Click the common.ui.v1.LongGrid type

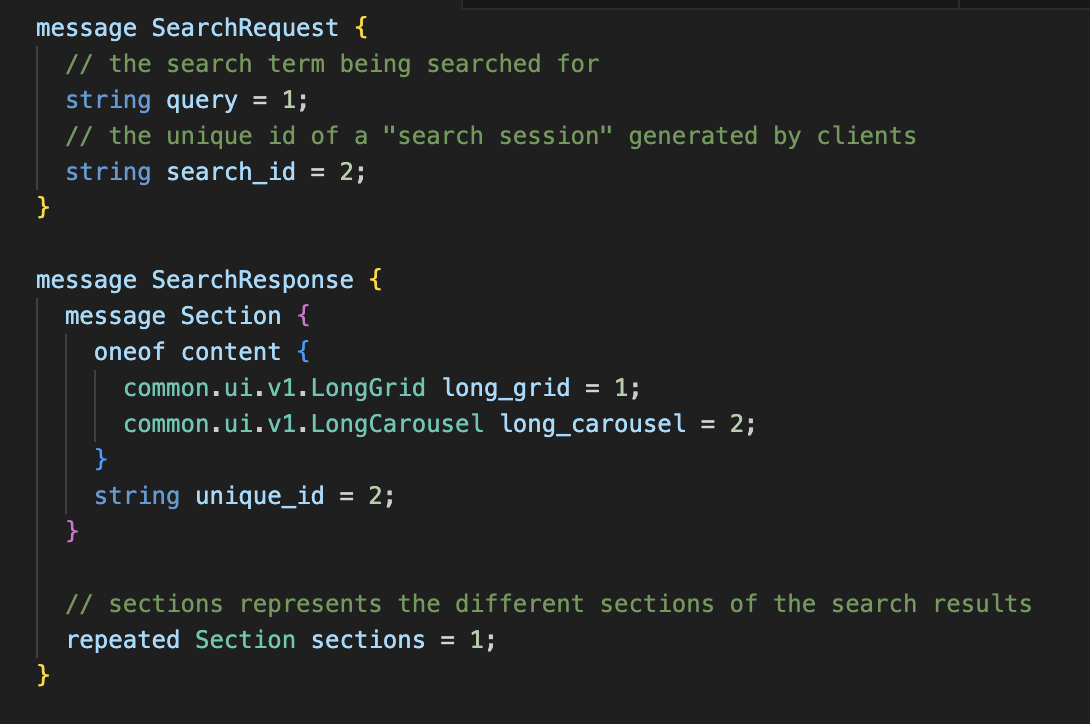click(275, 388)
